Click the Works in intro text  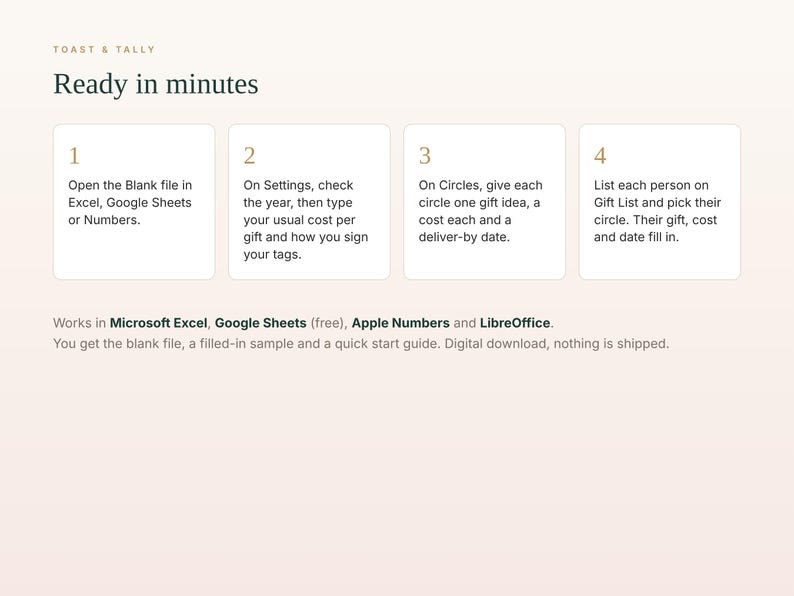click(80, 323)
